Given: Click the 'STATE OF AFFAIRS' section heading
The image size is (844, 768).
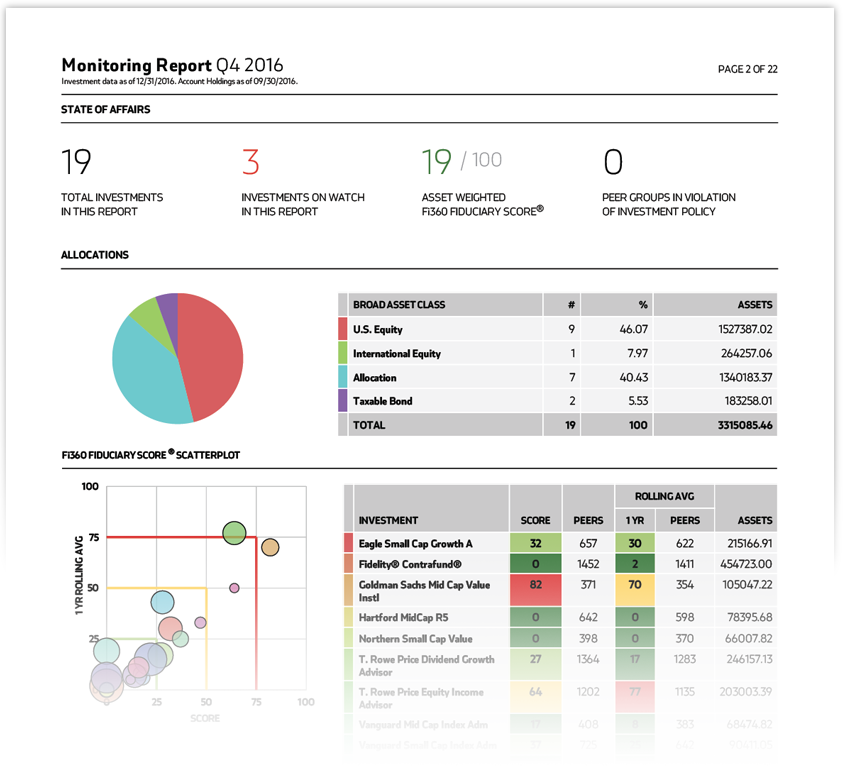Looking at the screenshot, I should point(106,109).
